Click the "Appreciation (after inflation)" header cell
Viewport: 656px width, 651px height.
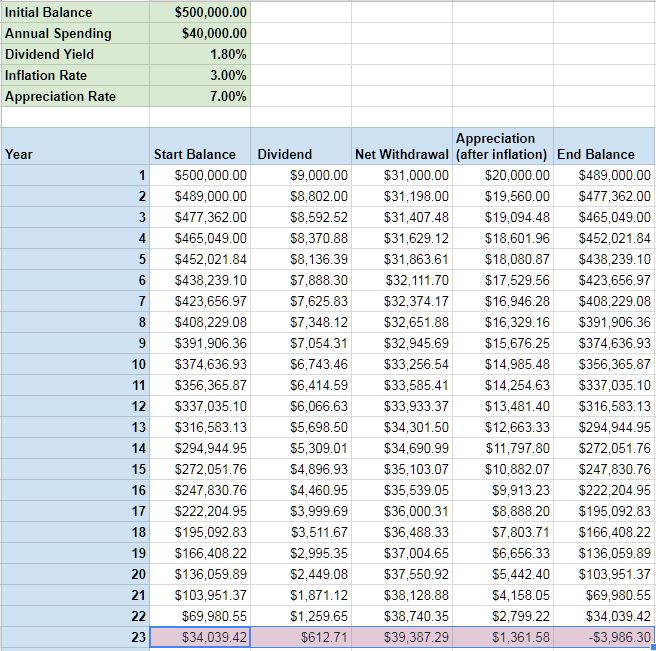[502, 146]
